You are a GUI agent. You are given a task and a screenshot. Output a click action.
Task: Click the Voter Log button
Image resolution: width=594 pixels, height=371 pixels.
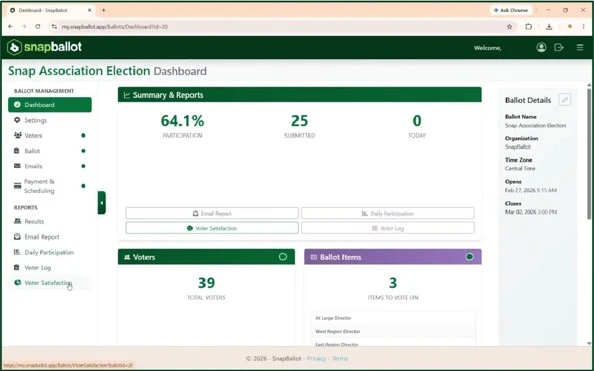(388, 228)
